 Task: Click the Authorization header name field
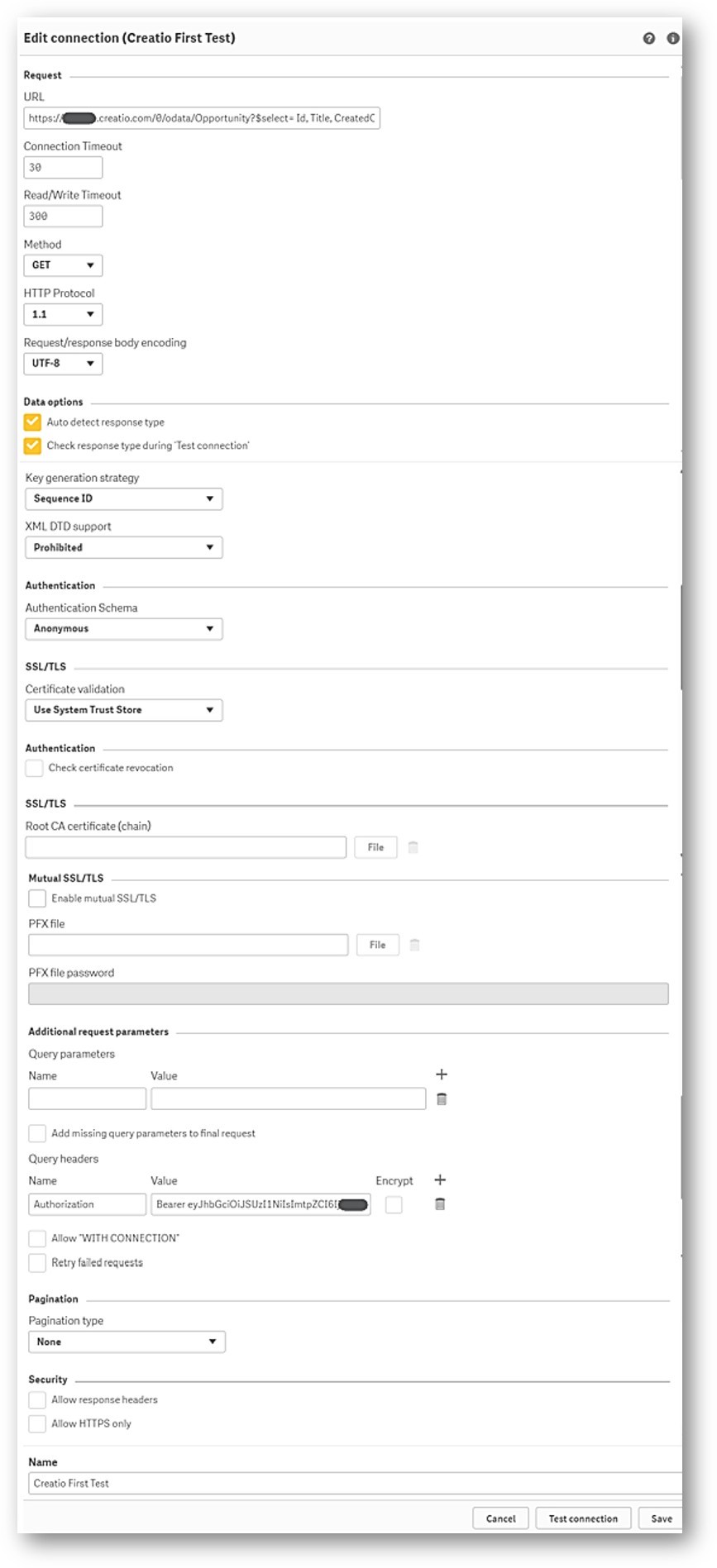(88, 1204)
